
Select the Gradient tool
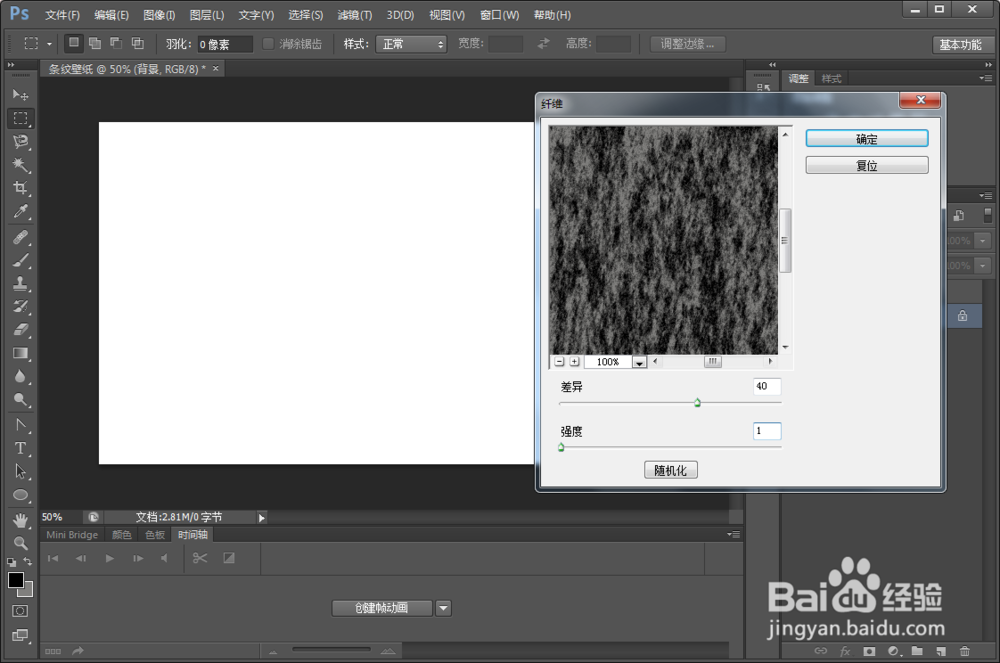(20, 353)
